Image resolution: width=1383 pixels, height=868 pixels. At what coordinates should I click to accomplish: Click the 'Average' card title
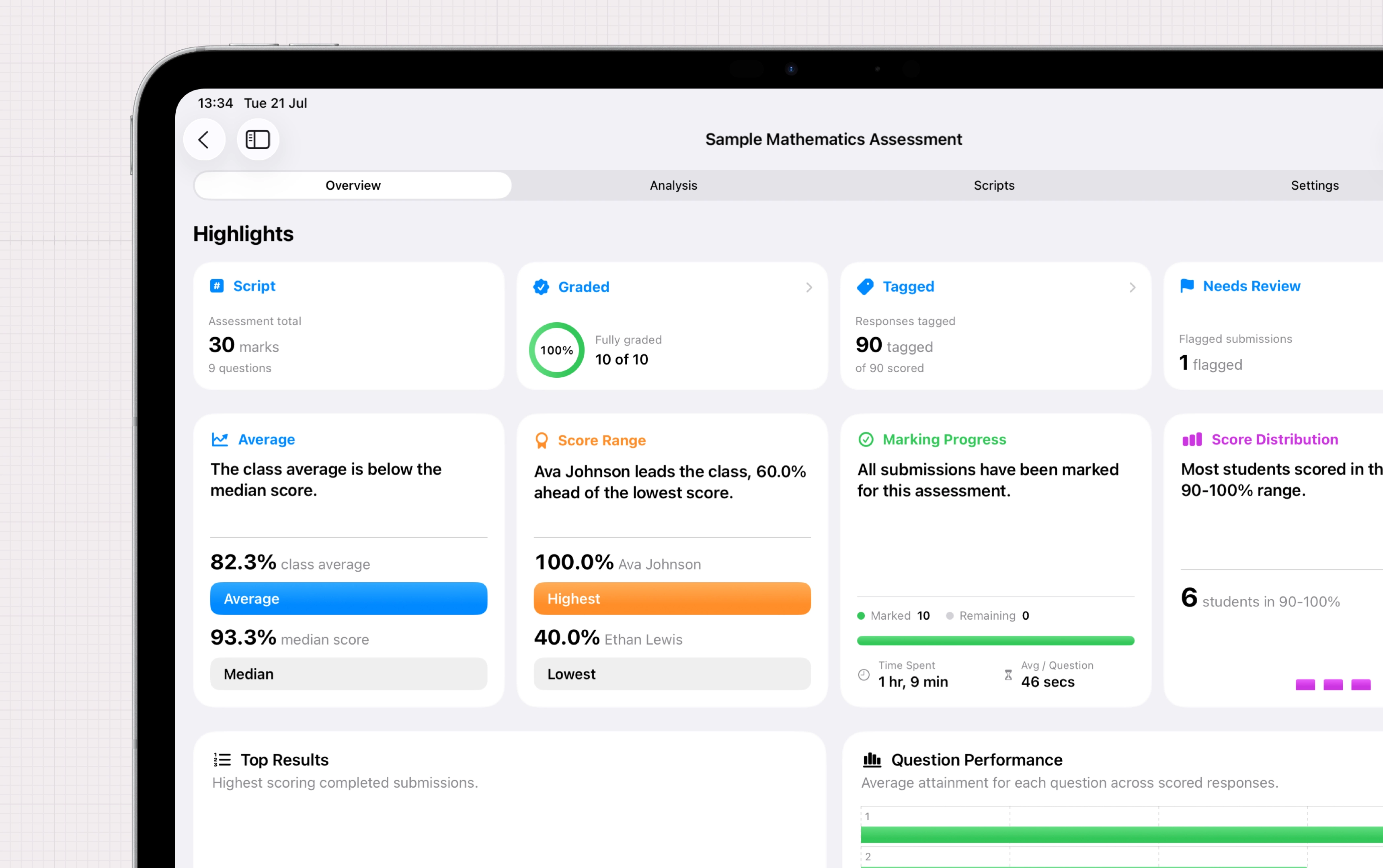(x=267, y=440)
